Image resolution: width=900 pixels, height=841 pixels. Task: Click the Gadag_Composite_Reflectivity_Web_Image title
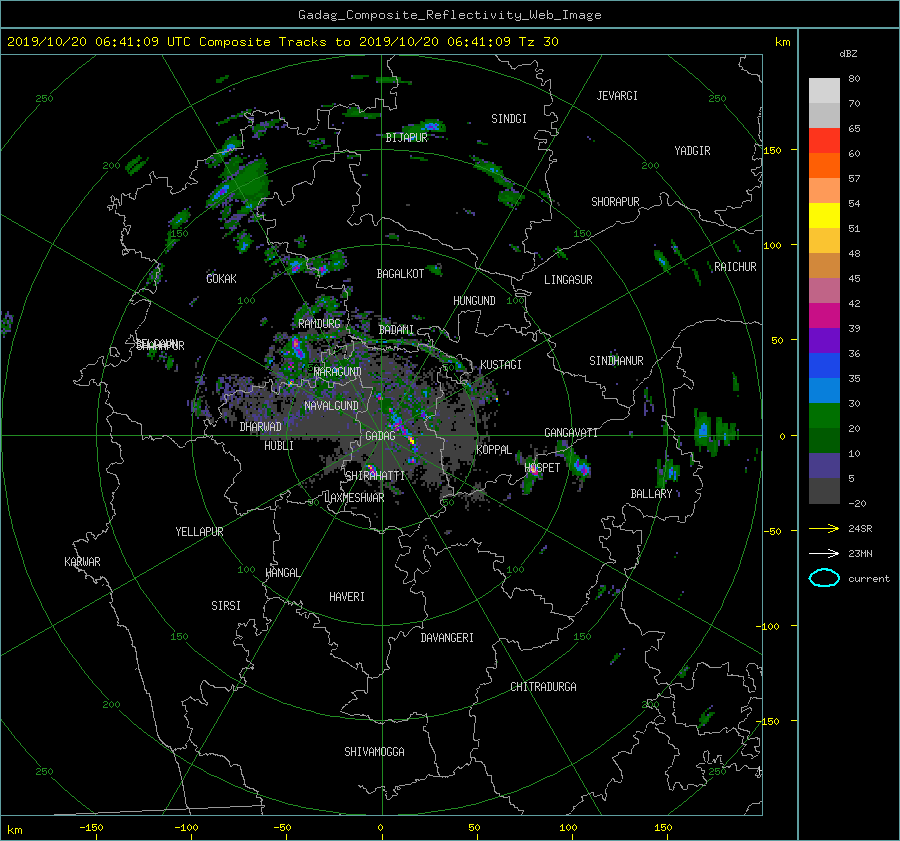[449, 15]
